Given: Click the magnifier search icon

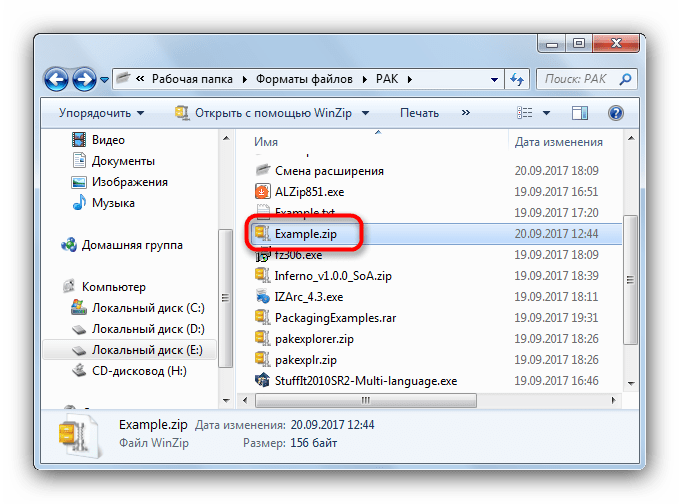Looking at the screenshot, I should (x=625, y=79).
